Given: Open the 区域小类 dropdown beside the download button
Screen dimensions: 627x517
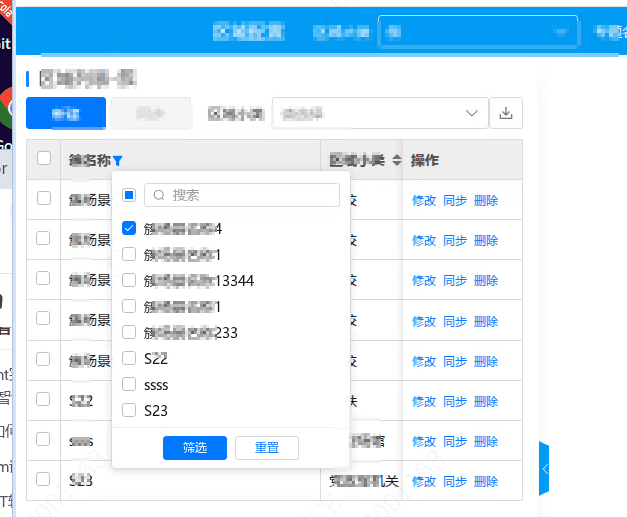Looking at the screenshot, I should pos(380,113).
